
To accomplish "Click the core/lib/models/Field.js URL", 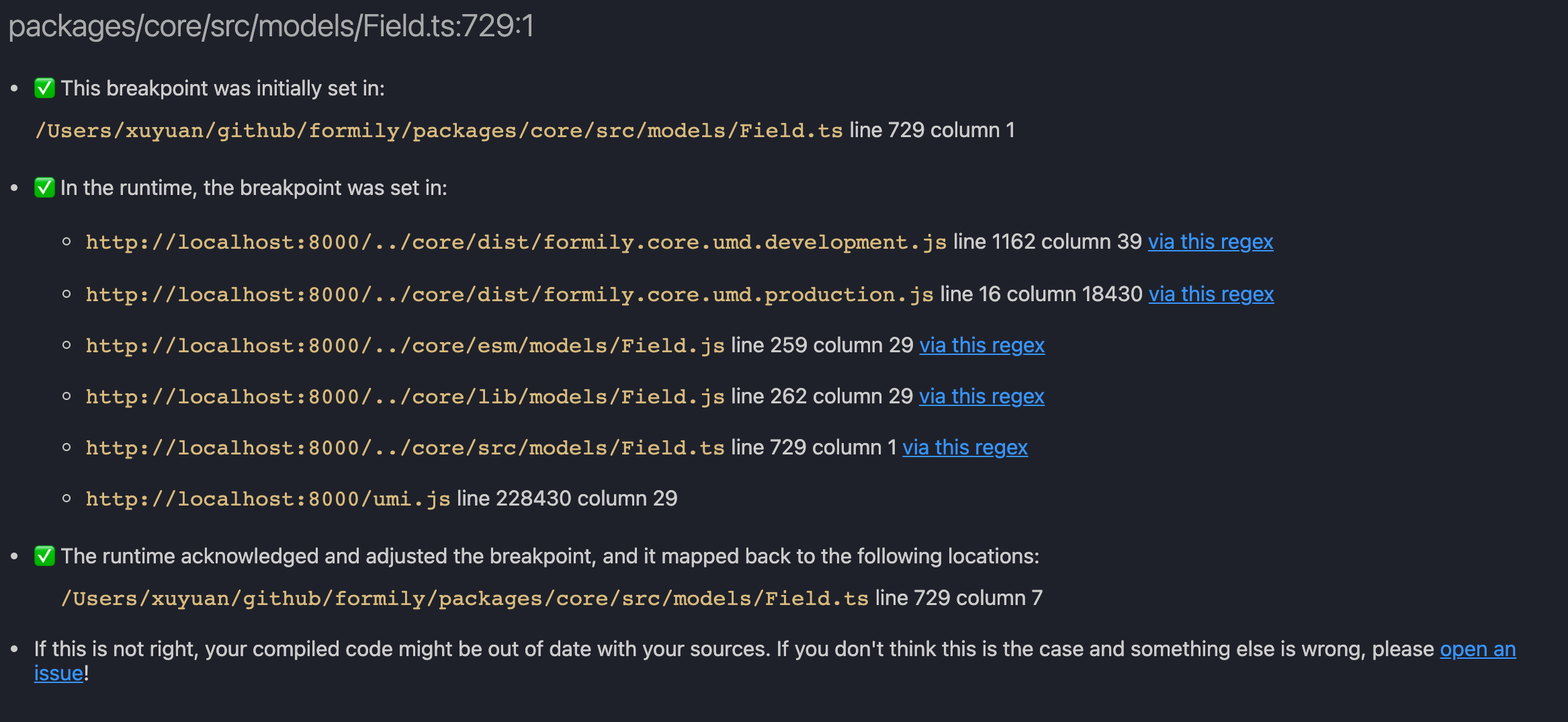I will 404,397.
